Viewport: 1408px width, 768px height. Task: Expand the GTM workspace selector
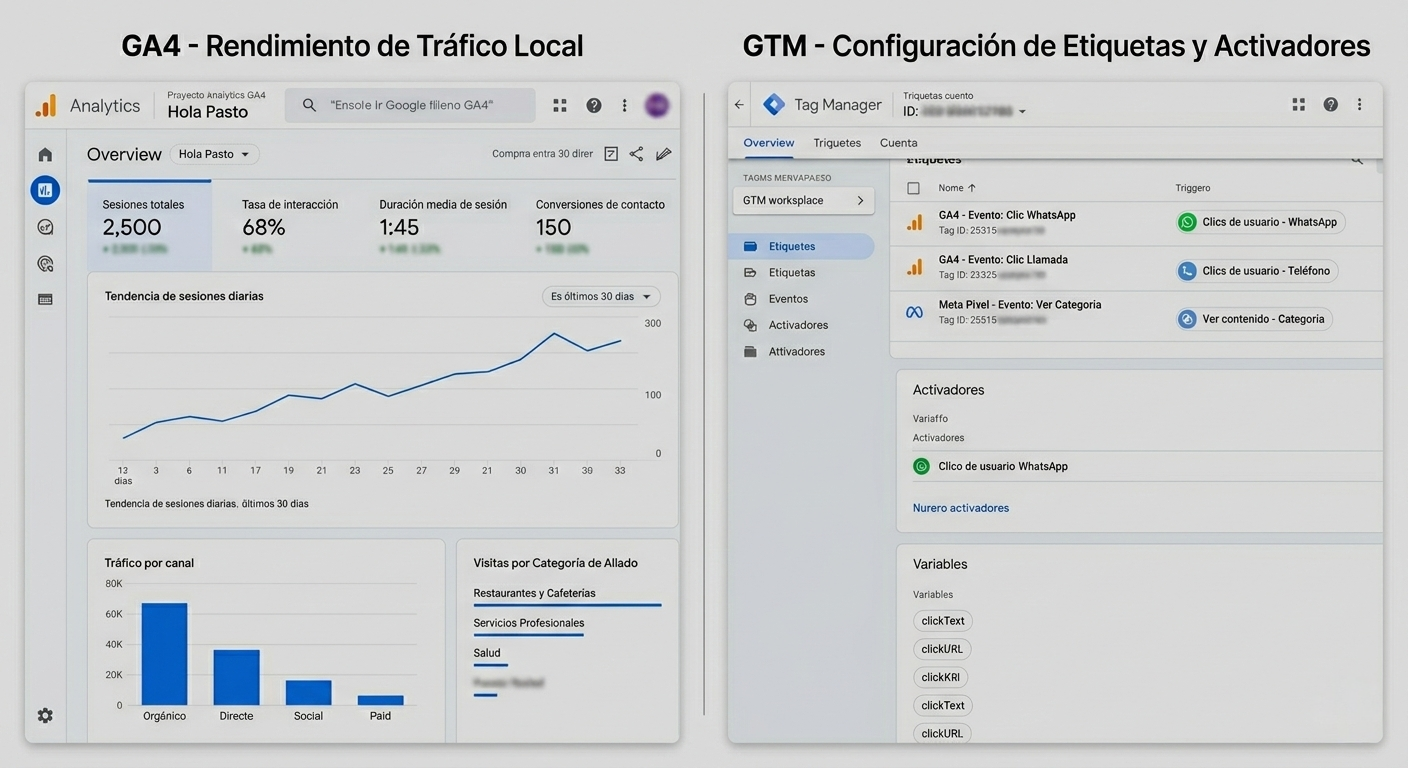point(803,200)
